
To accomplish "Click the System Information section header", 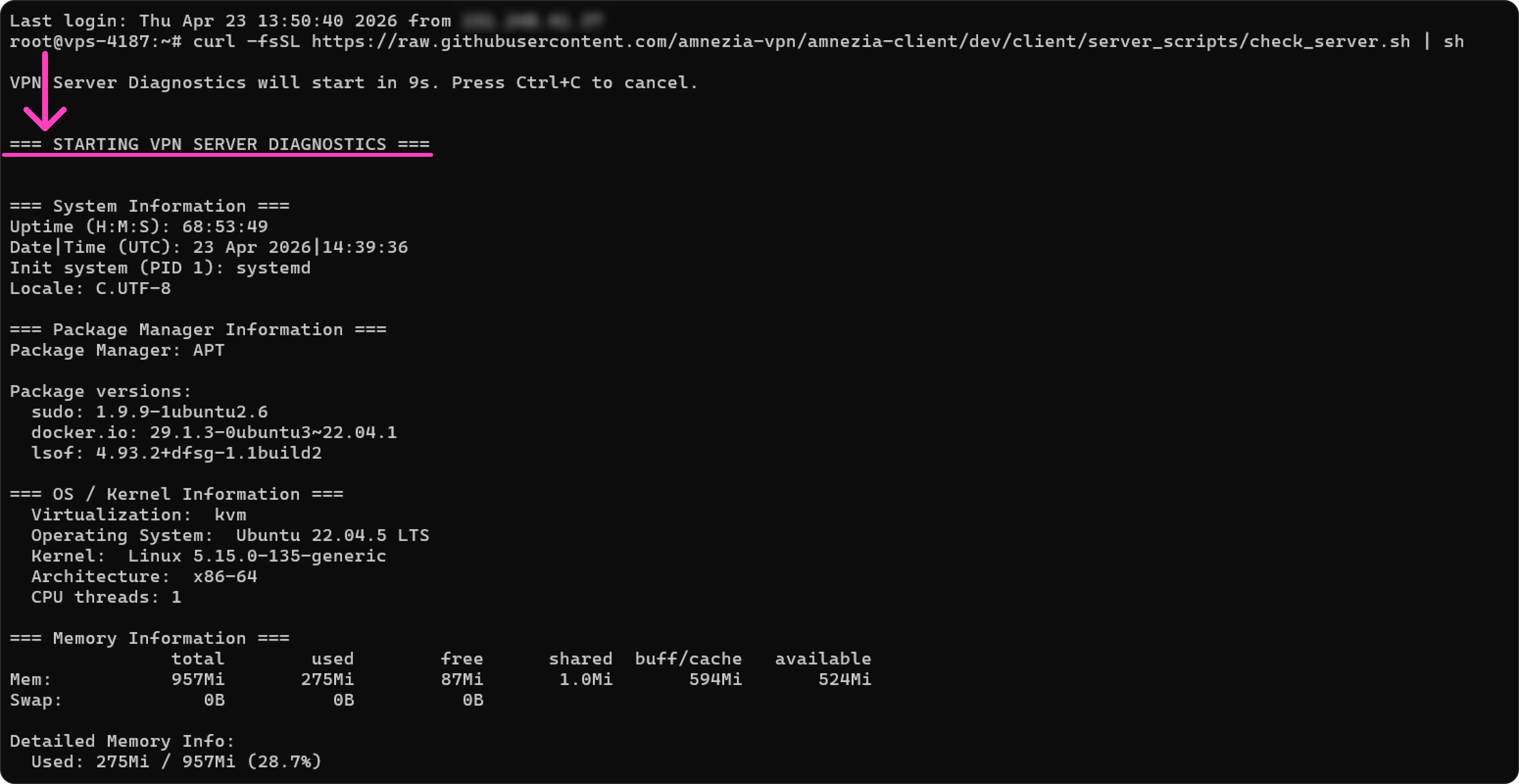I will click(149, 206).
